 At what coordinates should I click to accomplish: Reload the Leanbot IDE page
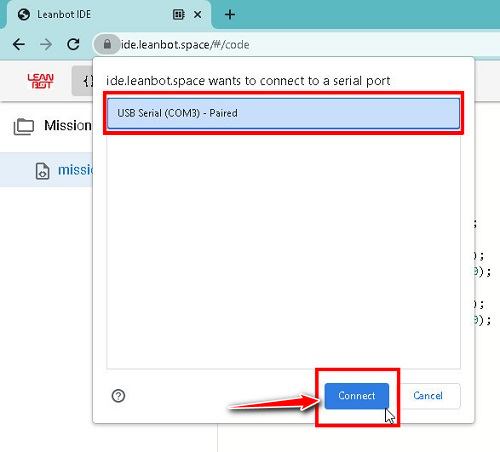(x=73, y=44)
